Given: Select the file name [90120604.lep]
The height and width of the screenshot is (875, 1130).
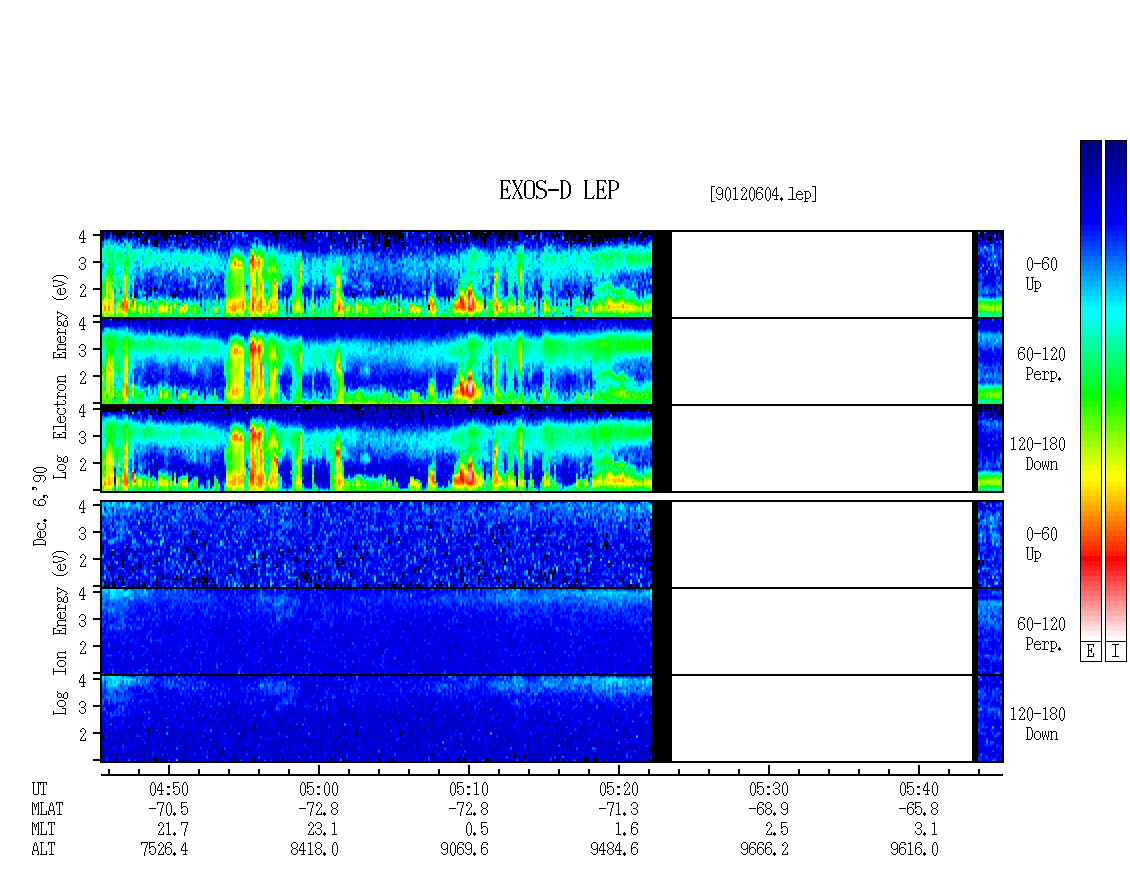Looking at the screenshot, I should tap(763, 194).
